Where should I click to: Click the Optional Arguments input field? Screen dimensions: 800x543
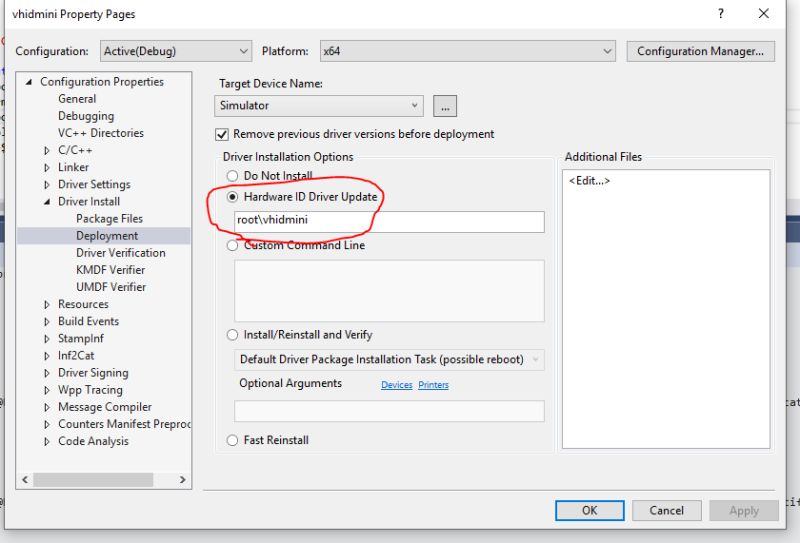point(389,411)
